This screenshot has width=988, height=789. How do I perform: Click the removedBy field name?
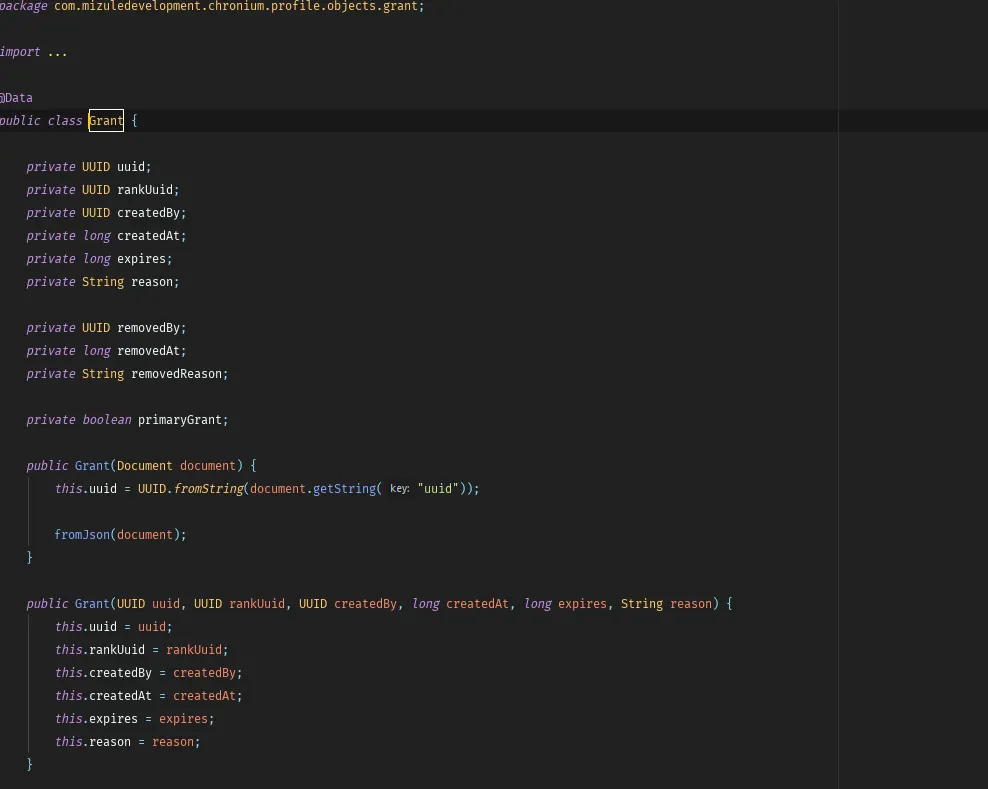[x=148, y=328]
